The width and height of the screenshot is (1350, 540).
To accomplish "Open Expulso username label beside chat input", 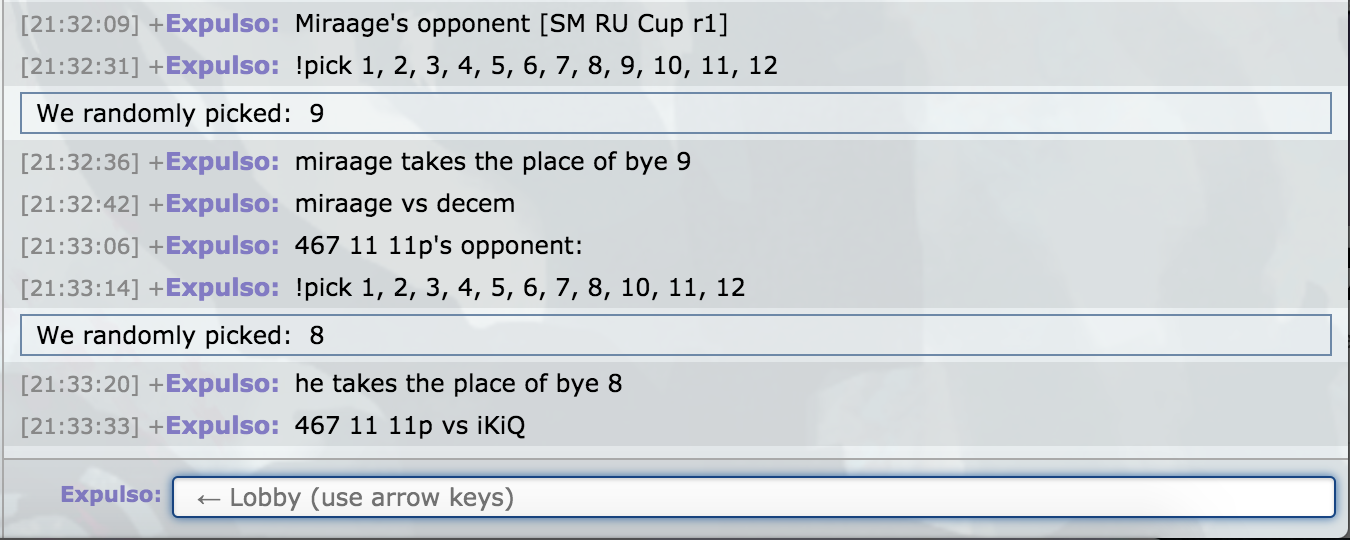I will click(111, 495).
